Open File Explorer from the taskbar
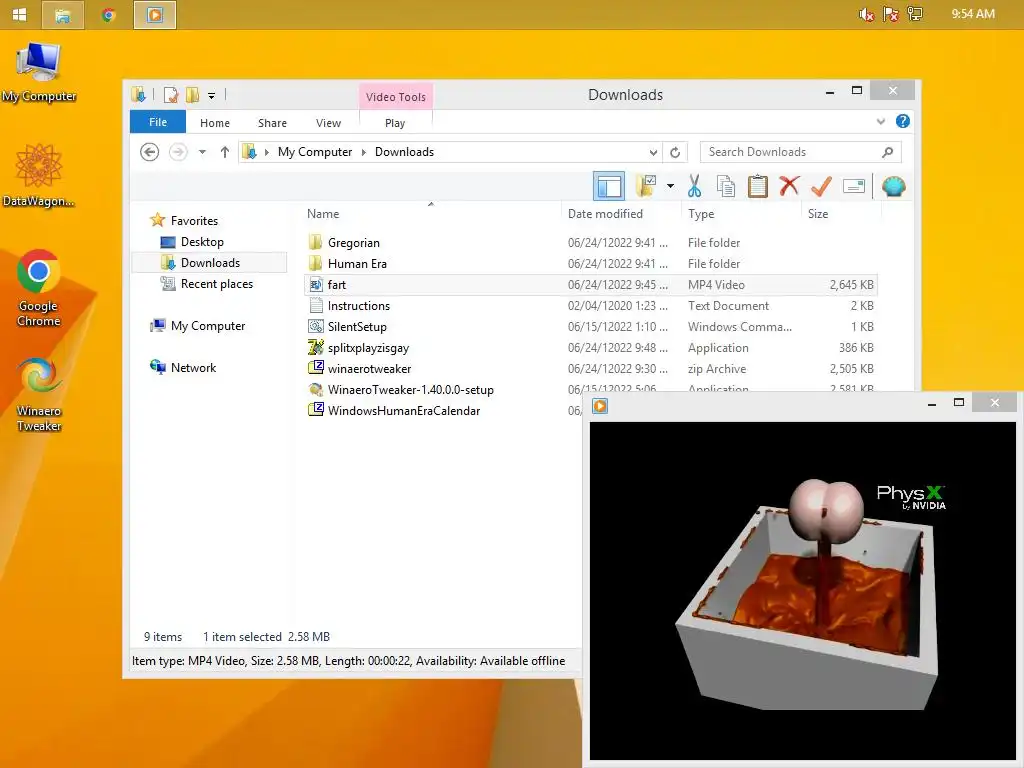1024x768 pixels. tap(63, 15)
